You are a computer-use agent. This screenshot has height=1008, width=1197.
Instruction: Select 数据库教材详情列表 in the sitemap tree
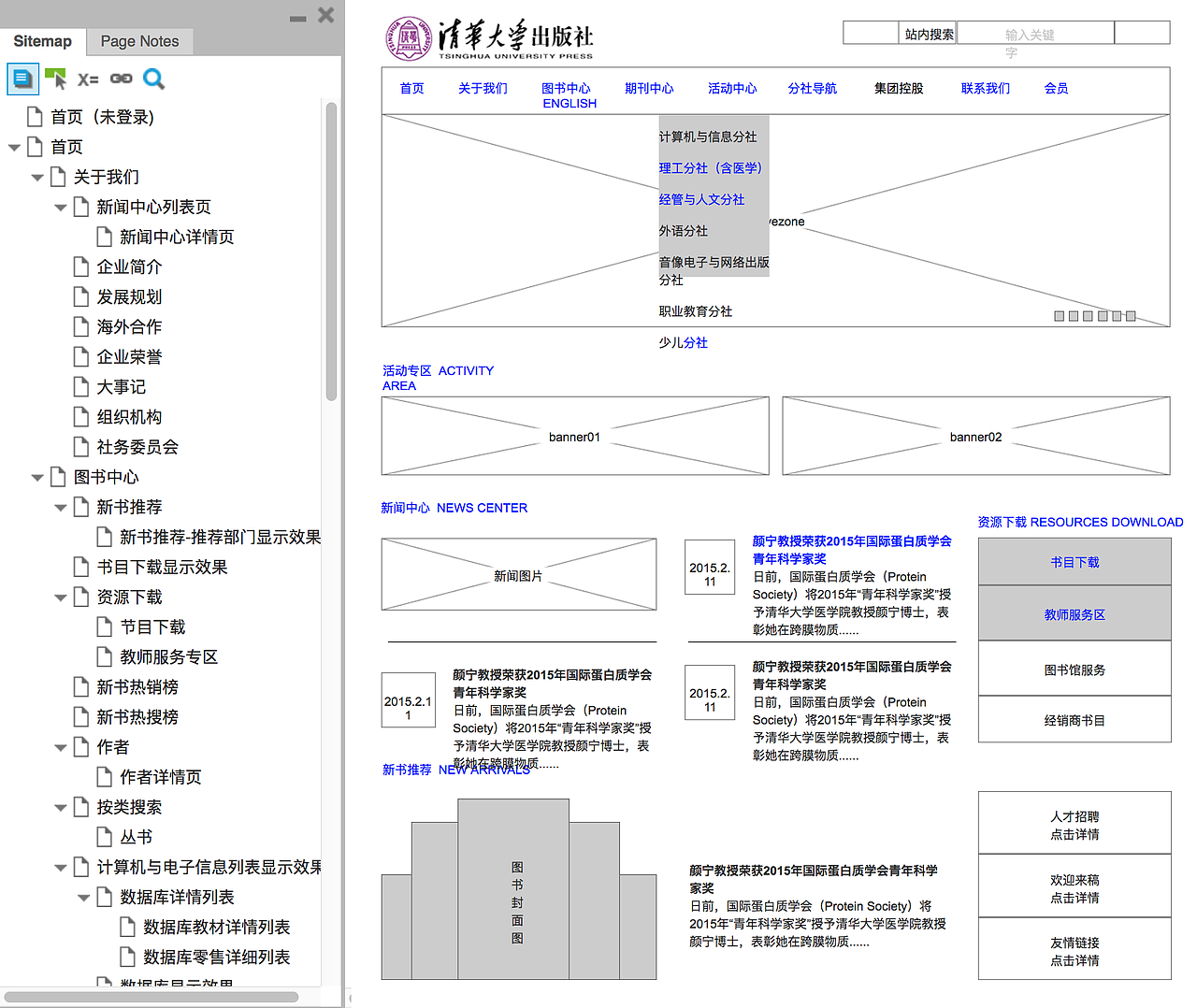tap(216, 928)
